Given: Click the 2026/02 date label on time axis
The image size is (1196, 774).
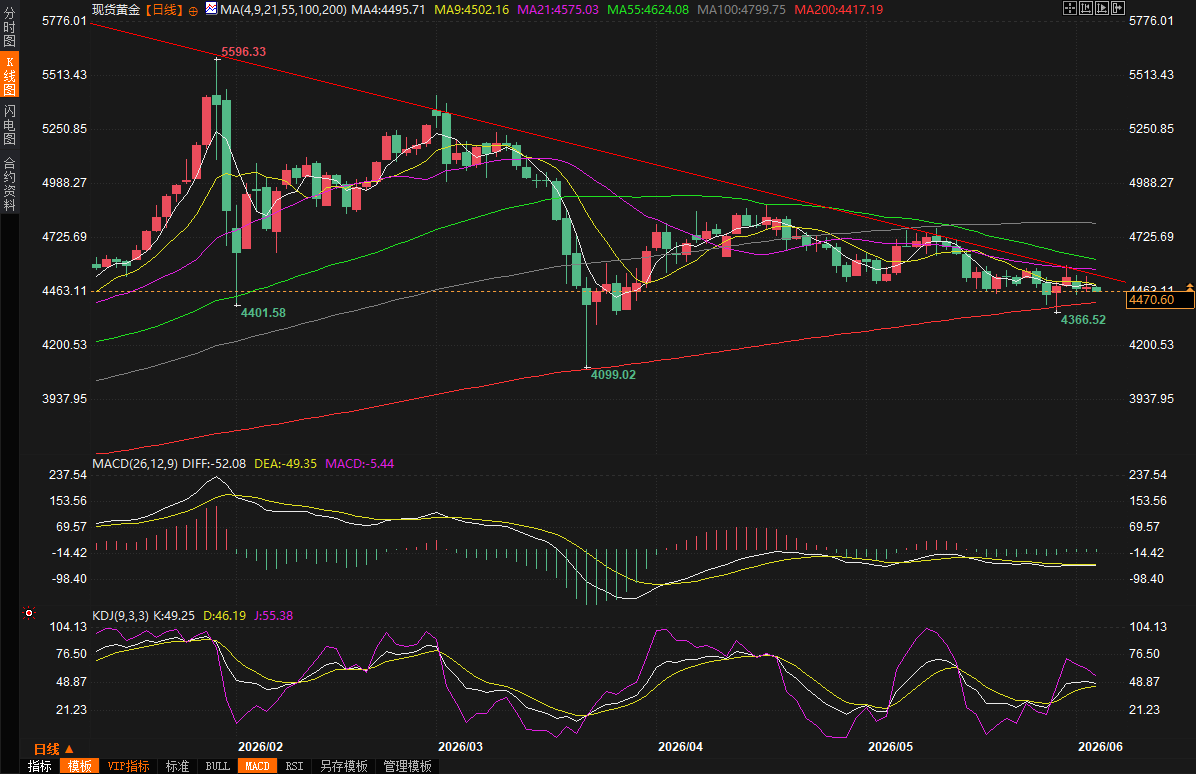Looking at the screenshot, I should [260, 747].
